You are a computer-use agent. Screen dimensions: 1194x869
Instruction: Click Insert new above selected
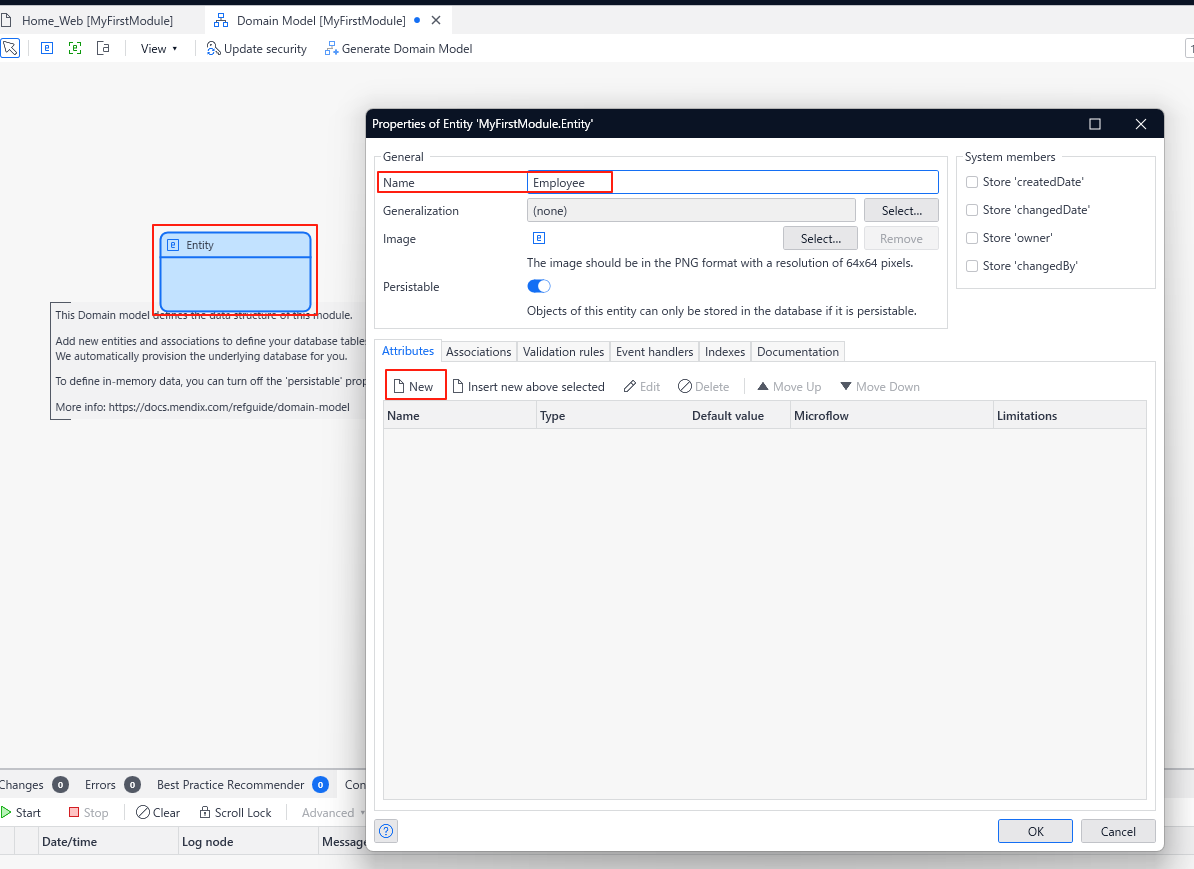[528, 387]
